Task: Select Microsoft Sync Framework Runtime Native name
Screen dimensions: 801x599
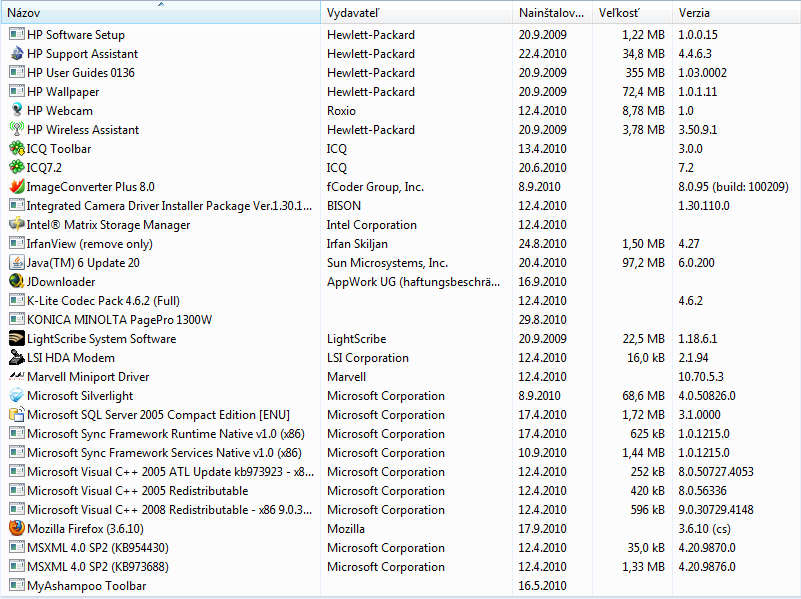Action: click(x=166, y=434)
